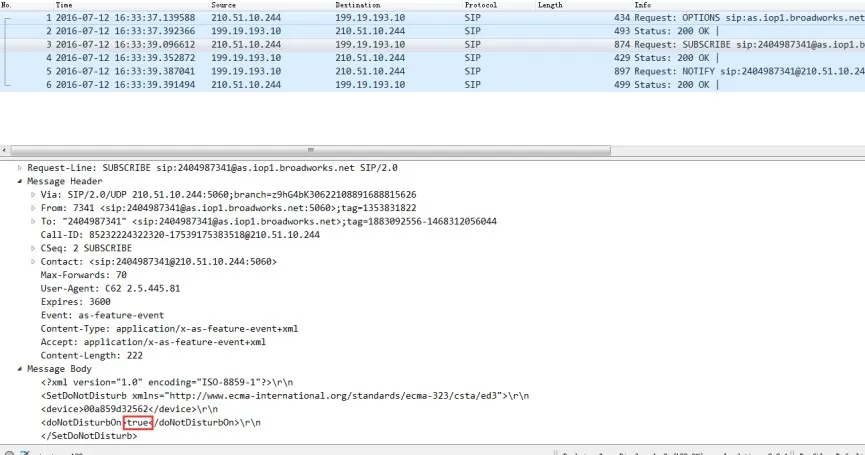Select packet 3 SUBSCRIBE request row
Screen dimensions: 865x455
coord(400,45)
